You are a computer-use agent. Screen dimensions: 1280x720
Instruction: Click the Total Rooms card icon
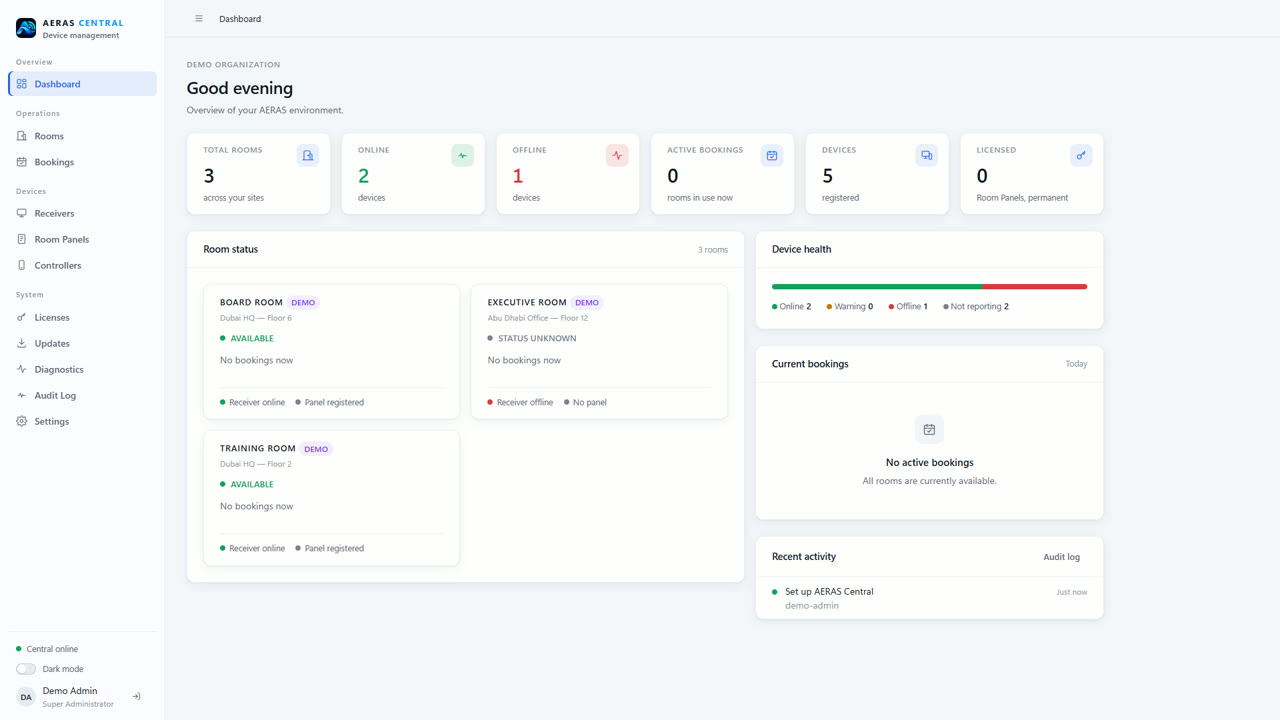[308, 155]
